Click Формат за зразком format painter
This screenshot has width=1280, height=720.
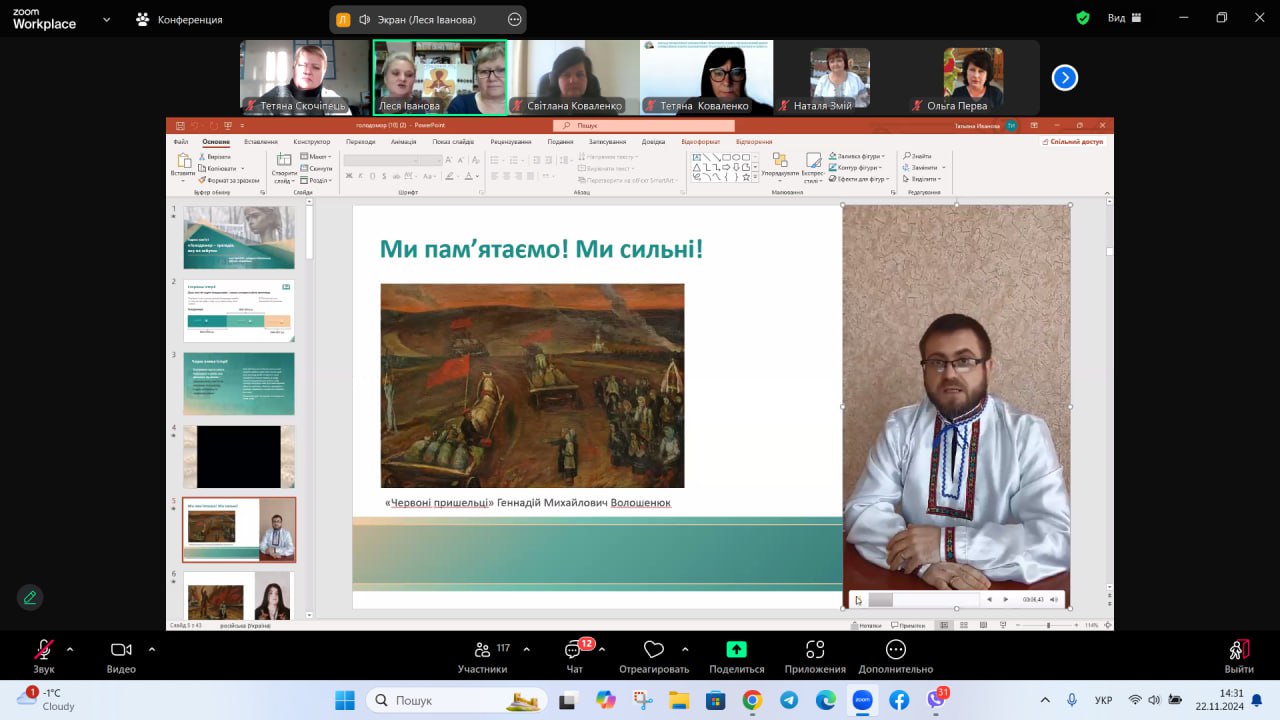pos(227,180)
